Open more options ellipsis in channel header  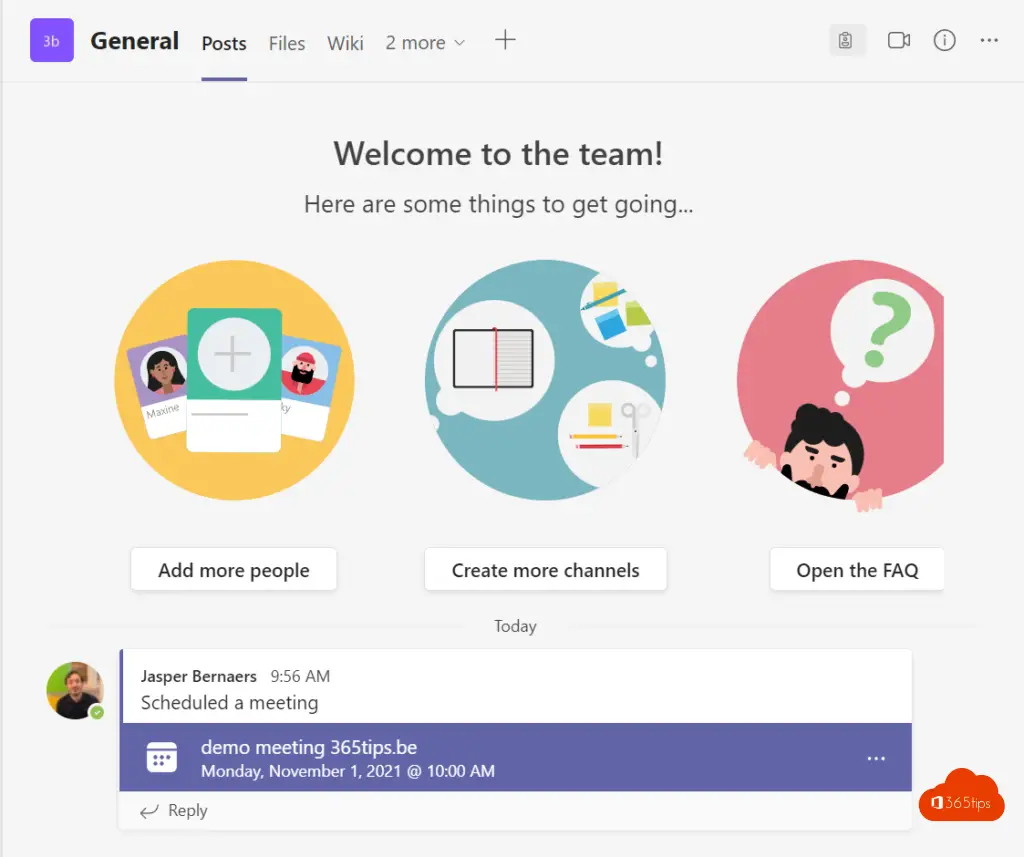(x=989, y=41)
